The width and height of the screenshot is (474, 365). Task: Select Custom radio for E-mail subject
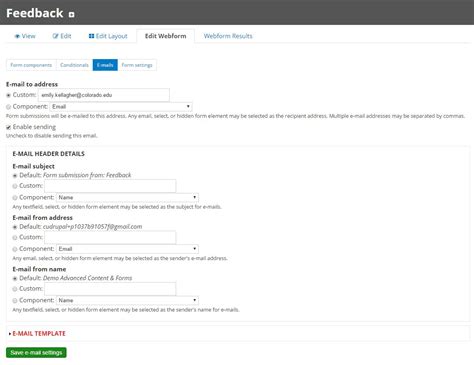pos(15,186)
